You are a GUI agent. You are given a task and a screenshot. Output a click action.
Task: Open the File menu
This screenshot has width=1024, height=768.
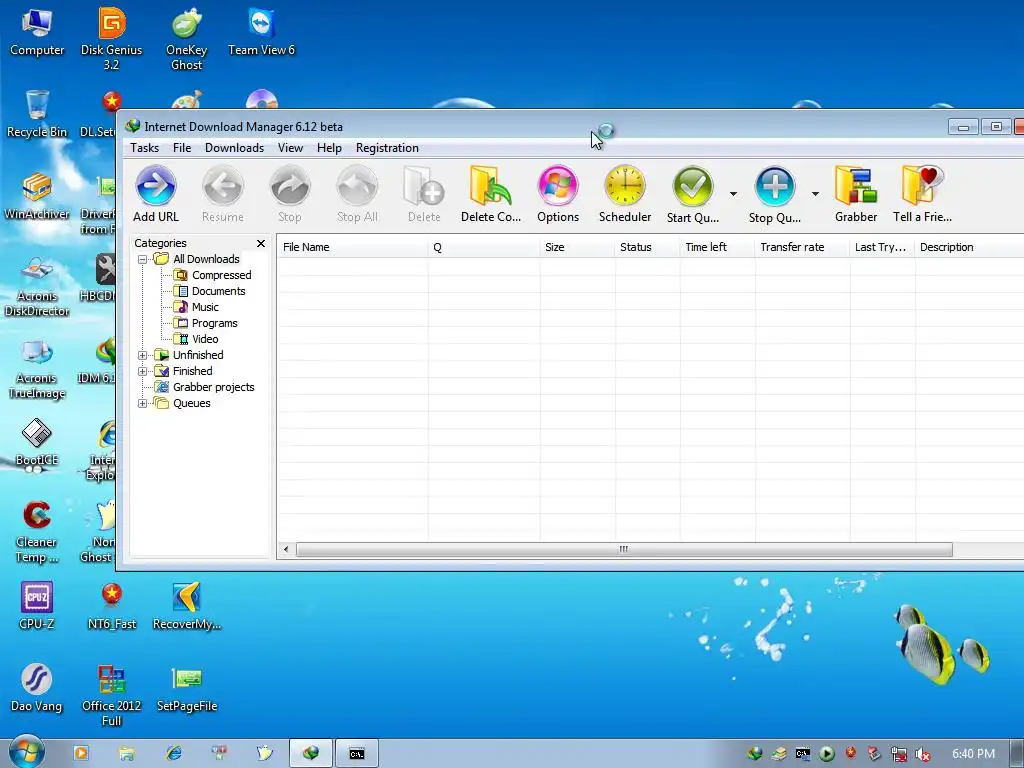click(x=182, y=148)
